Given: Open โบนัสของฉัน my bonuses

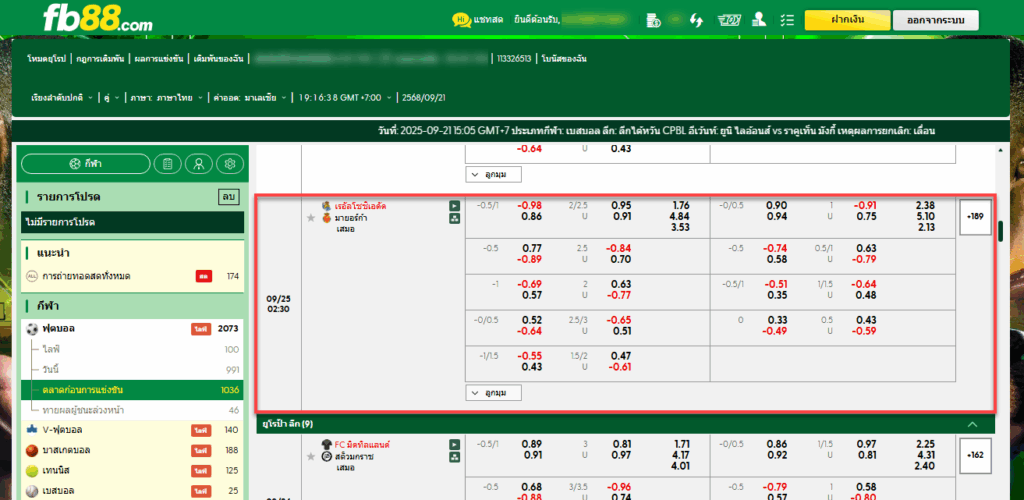Looking at the screenshot, I should (564, 59).
